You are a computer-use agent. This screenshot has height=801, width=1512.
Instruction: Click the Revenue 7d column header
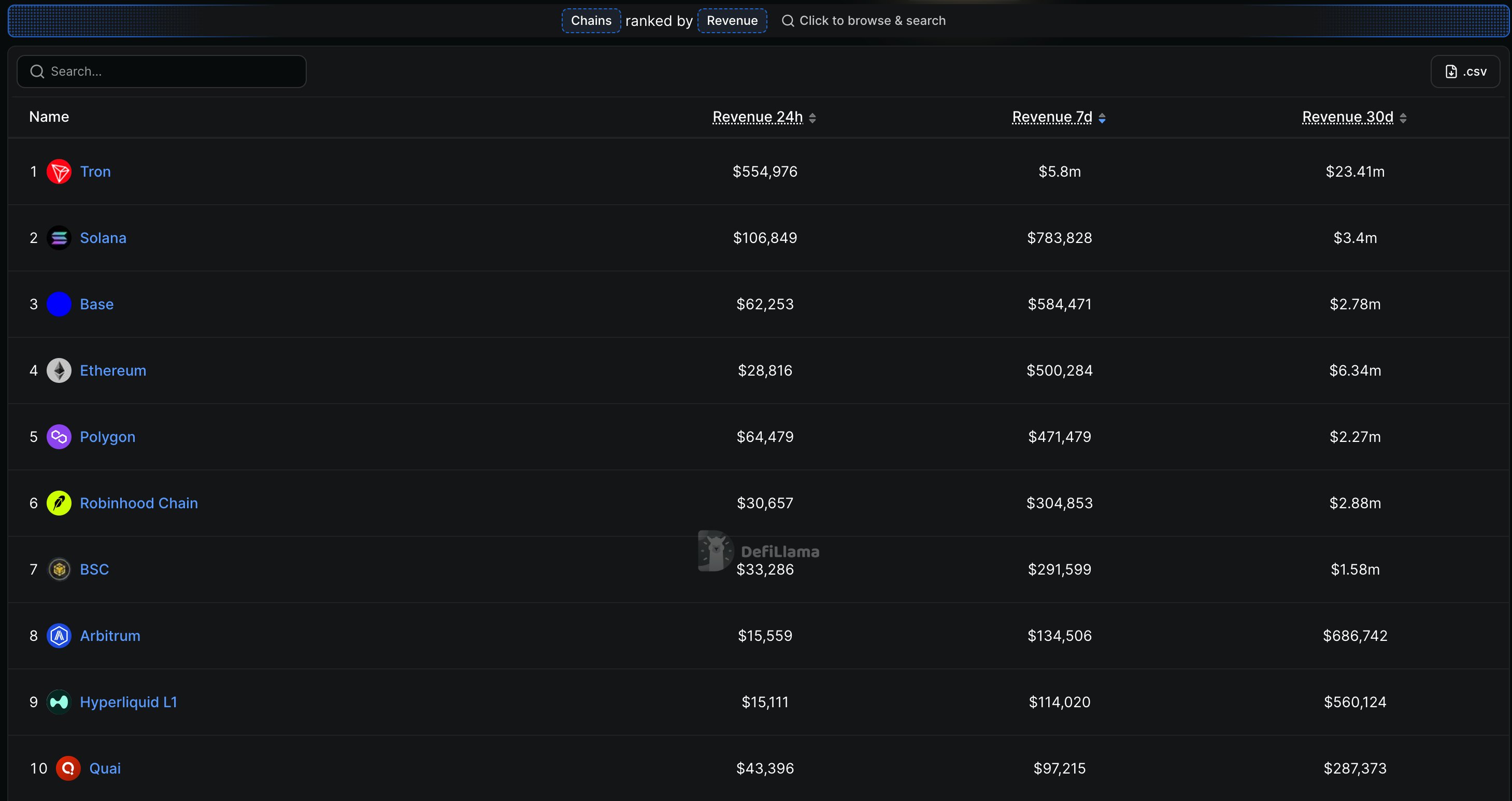coord(1052,117)
